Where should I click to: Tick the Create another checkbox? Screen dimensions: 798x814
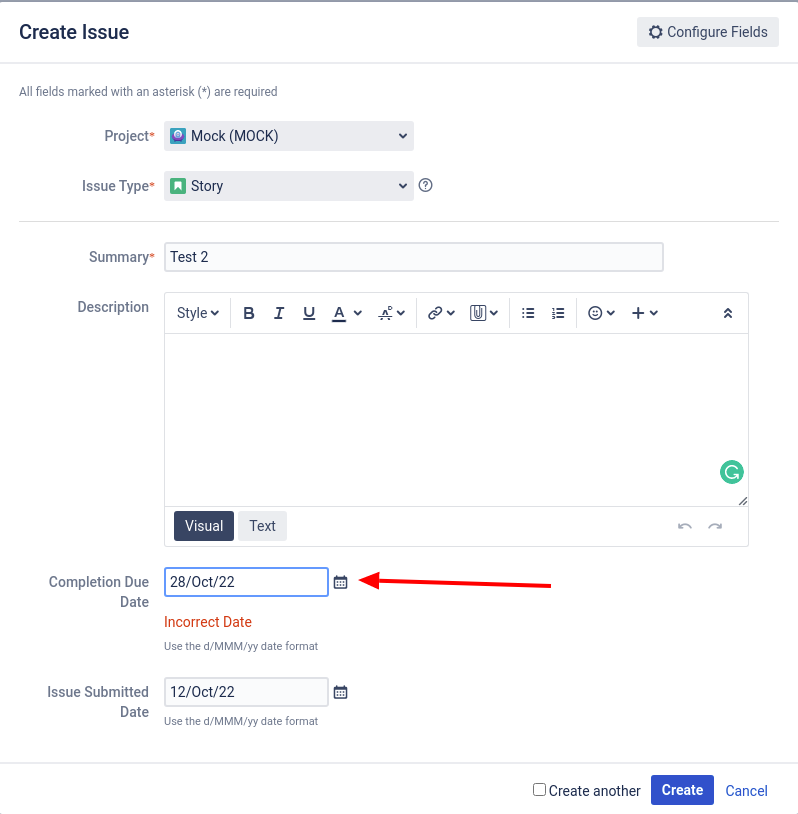click(539, 790)
